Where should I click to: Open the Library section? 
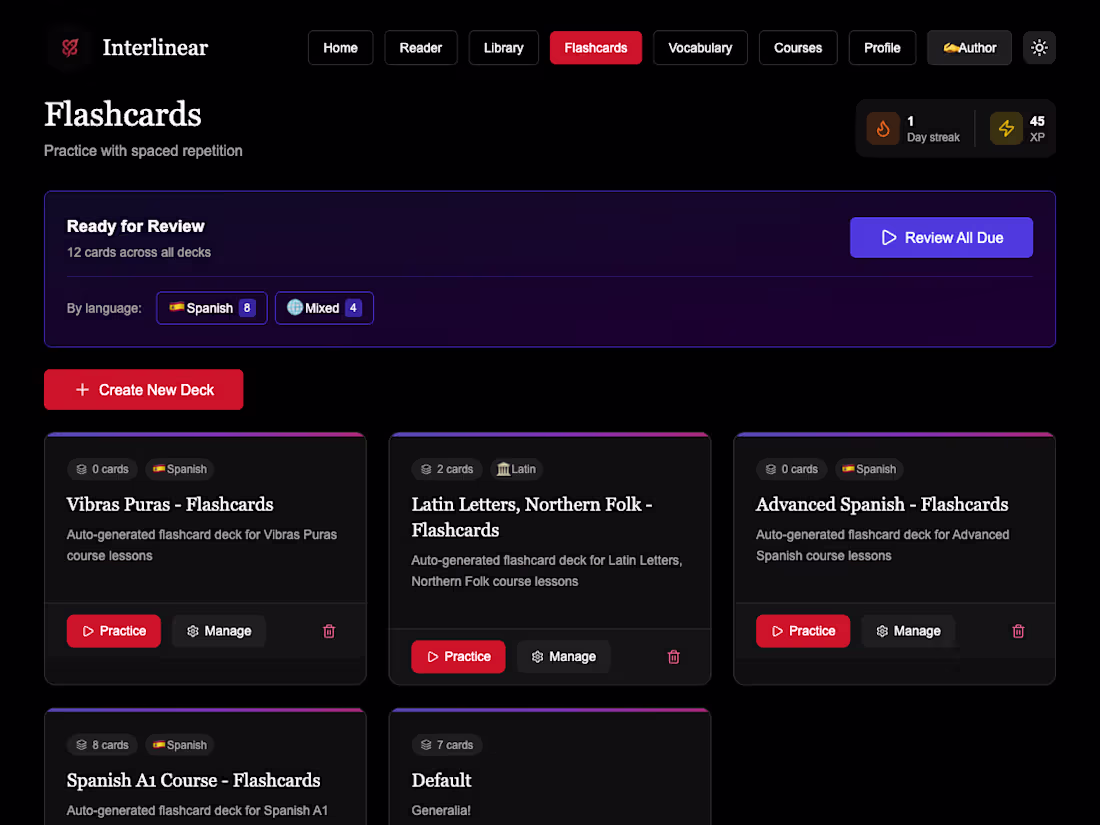(x=503, y=48)
